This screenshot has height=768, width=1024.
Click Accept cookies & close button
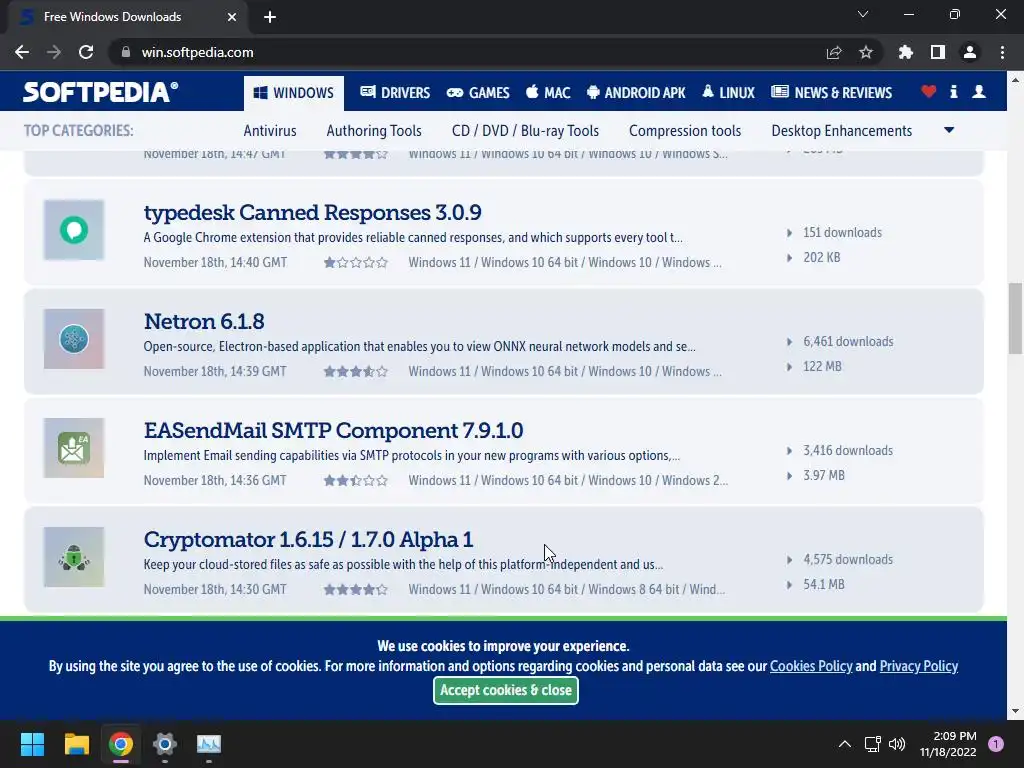505,690
